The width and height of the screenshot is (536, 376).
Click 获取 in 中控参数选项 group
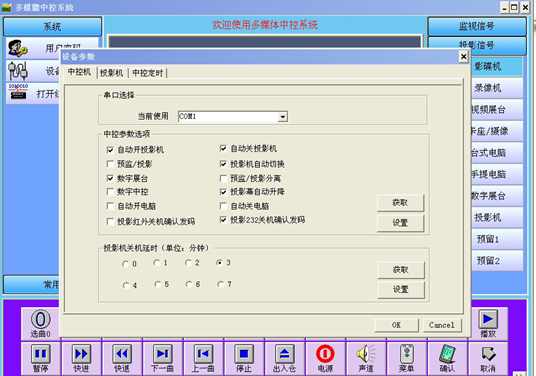coord(400,203)
